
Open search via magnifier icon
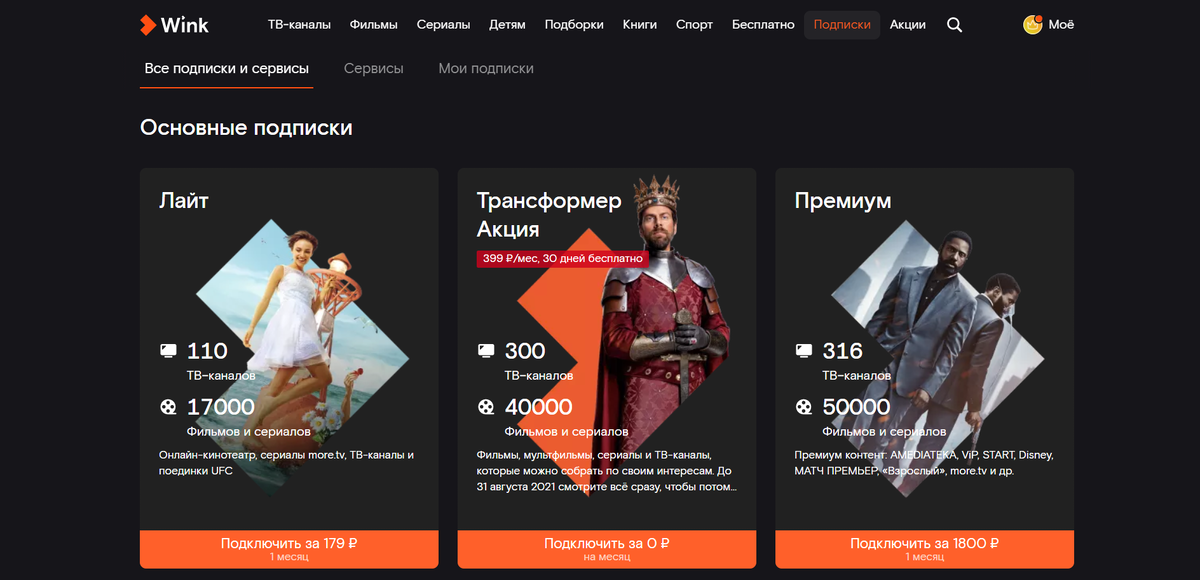[x=954, y=25]
